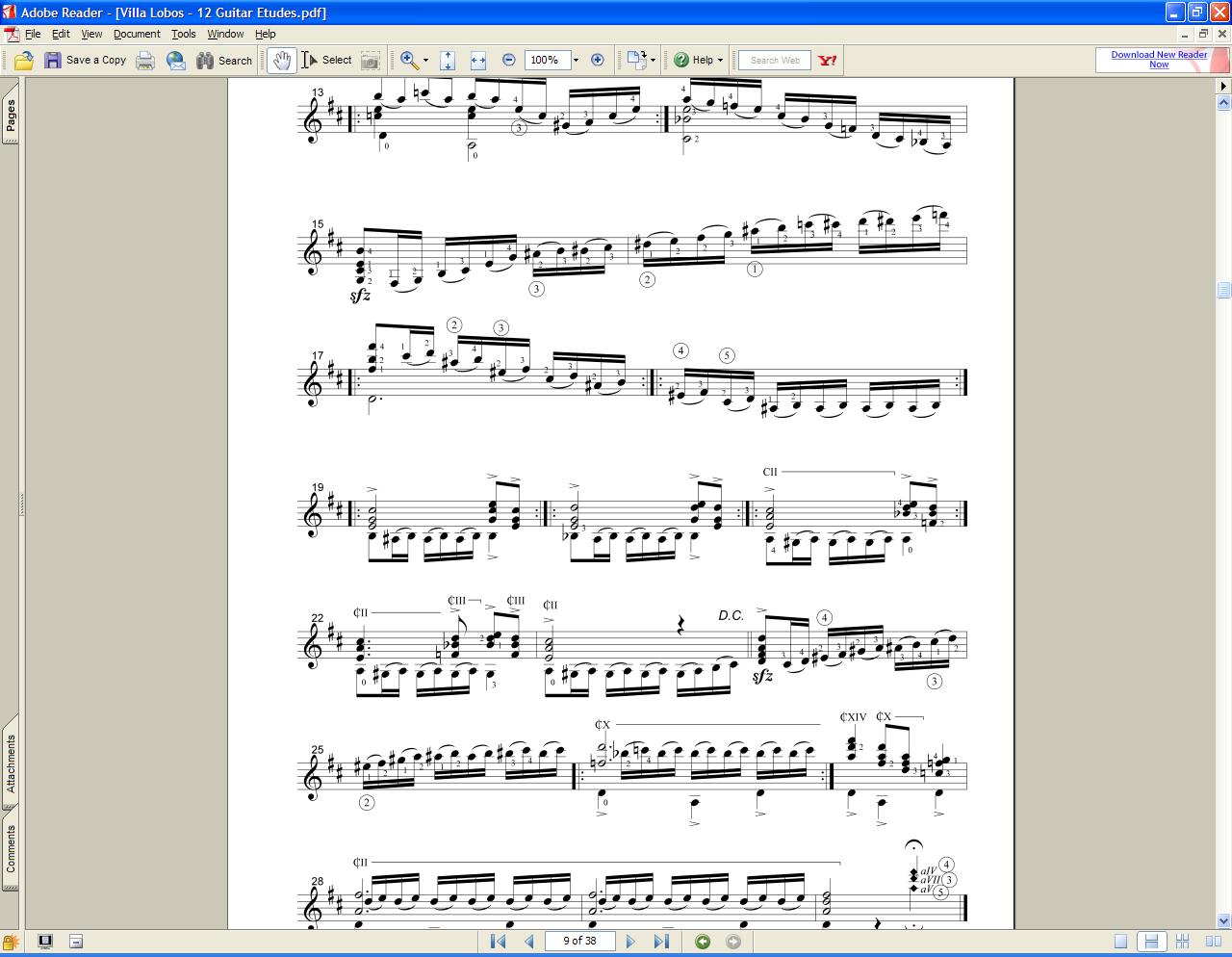Image resolution: width=1232 pixels, height=957 pixels.
Task: Open the Help menu in menu bar
Action: 265,34
